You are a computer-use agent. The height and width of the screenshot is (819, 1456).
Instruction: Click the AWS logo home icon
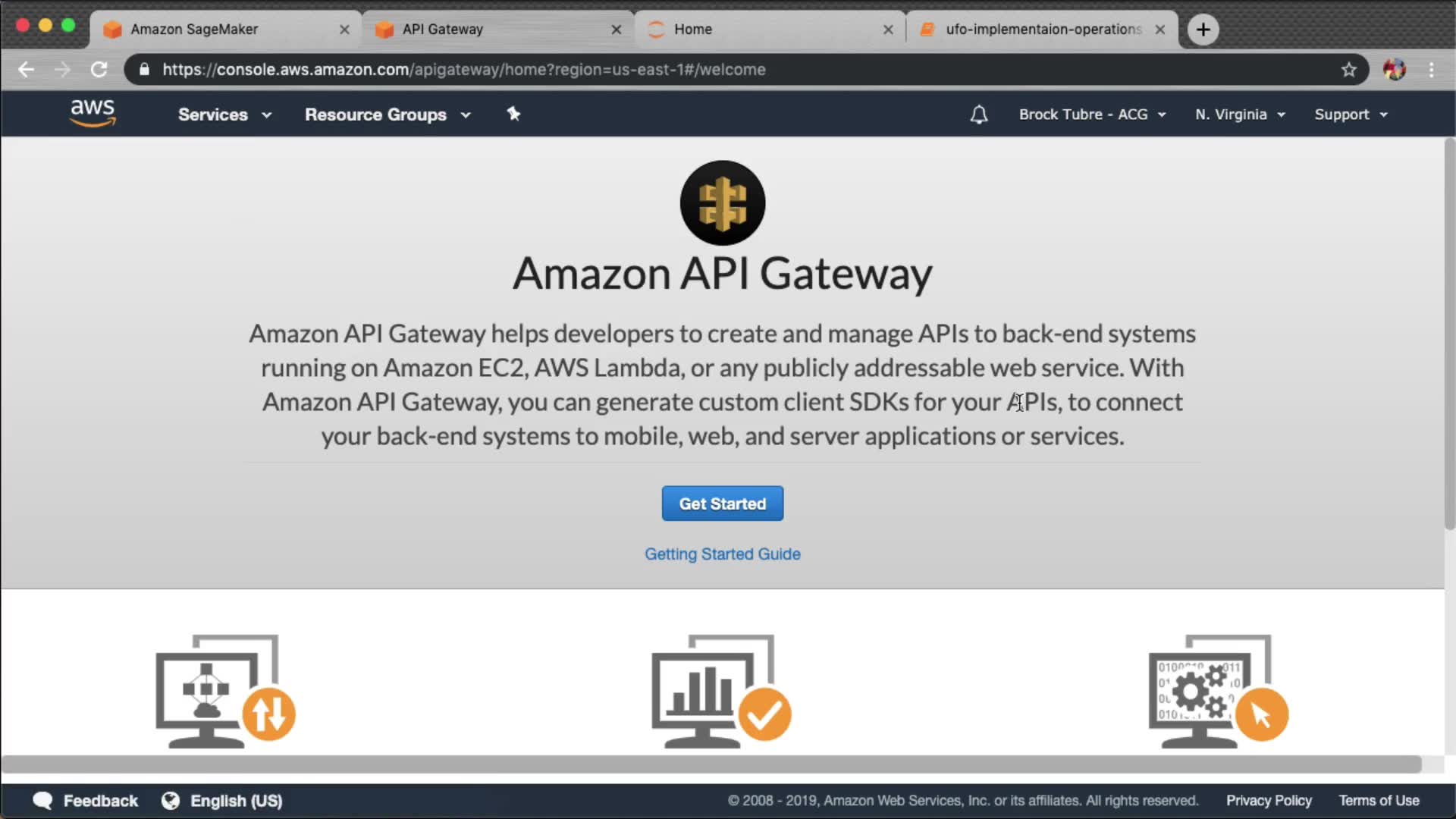93,113
